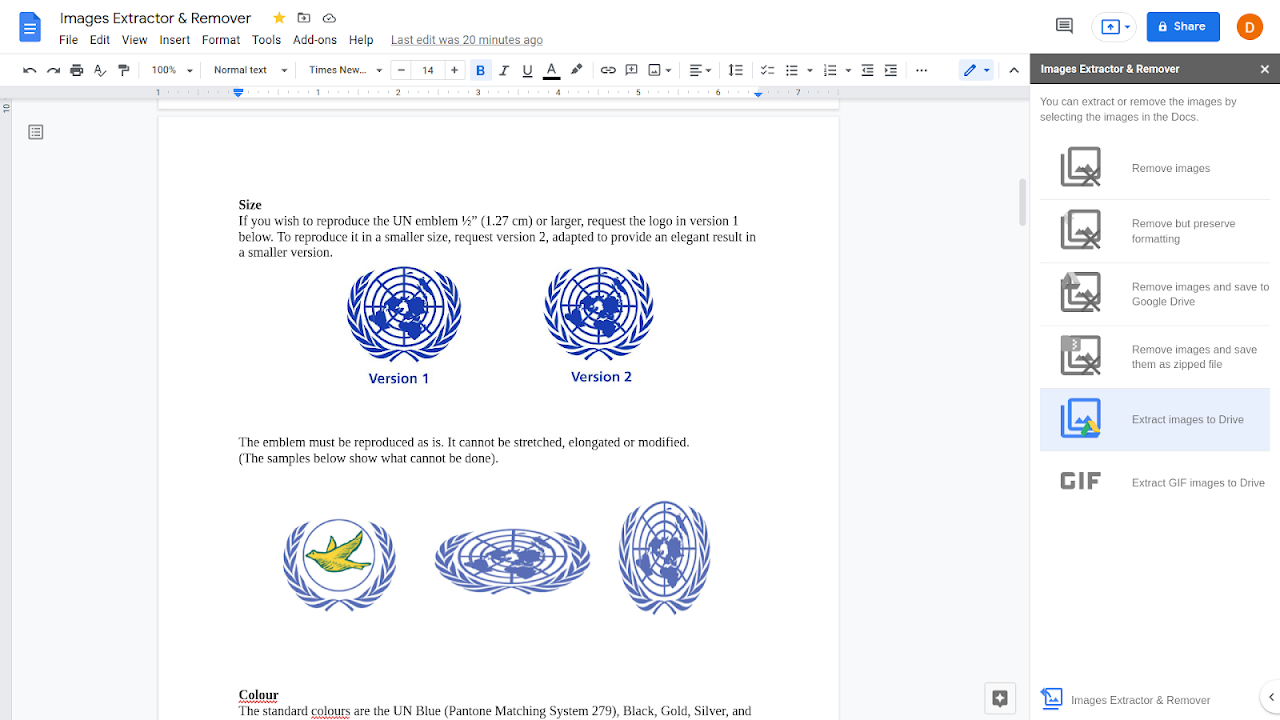Click the add comment icon
Screen dimensions: 1280x720
(x=632, y=70)
